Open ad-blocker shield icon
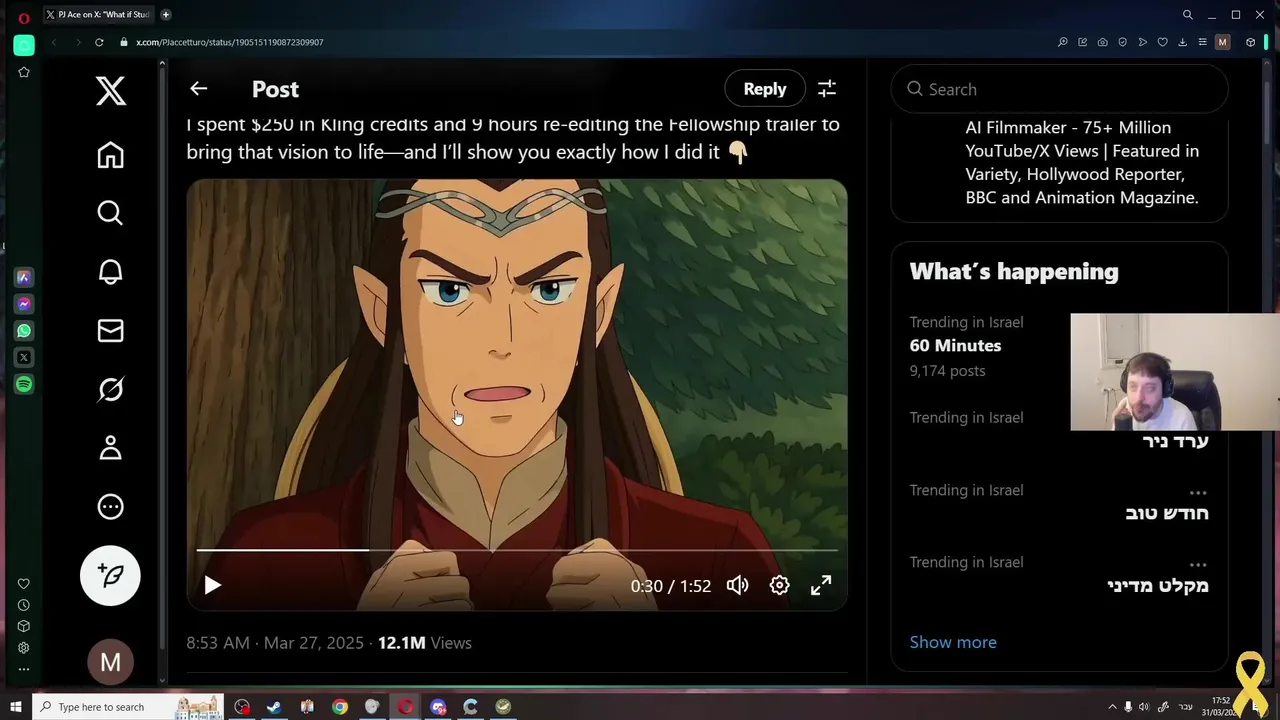 [1122, 42]
